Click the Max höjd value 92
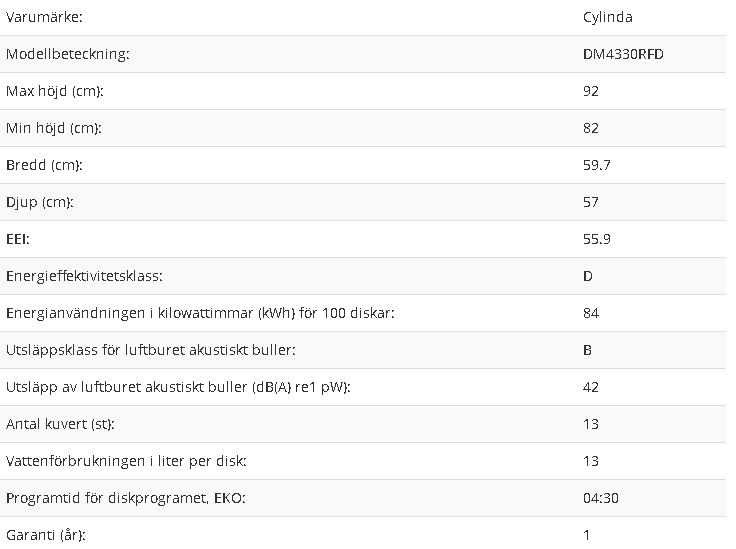Screen dimensions: 736x549 590,91
